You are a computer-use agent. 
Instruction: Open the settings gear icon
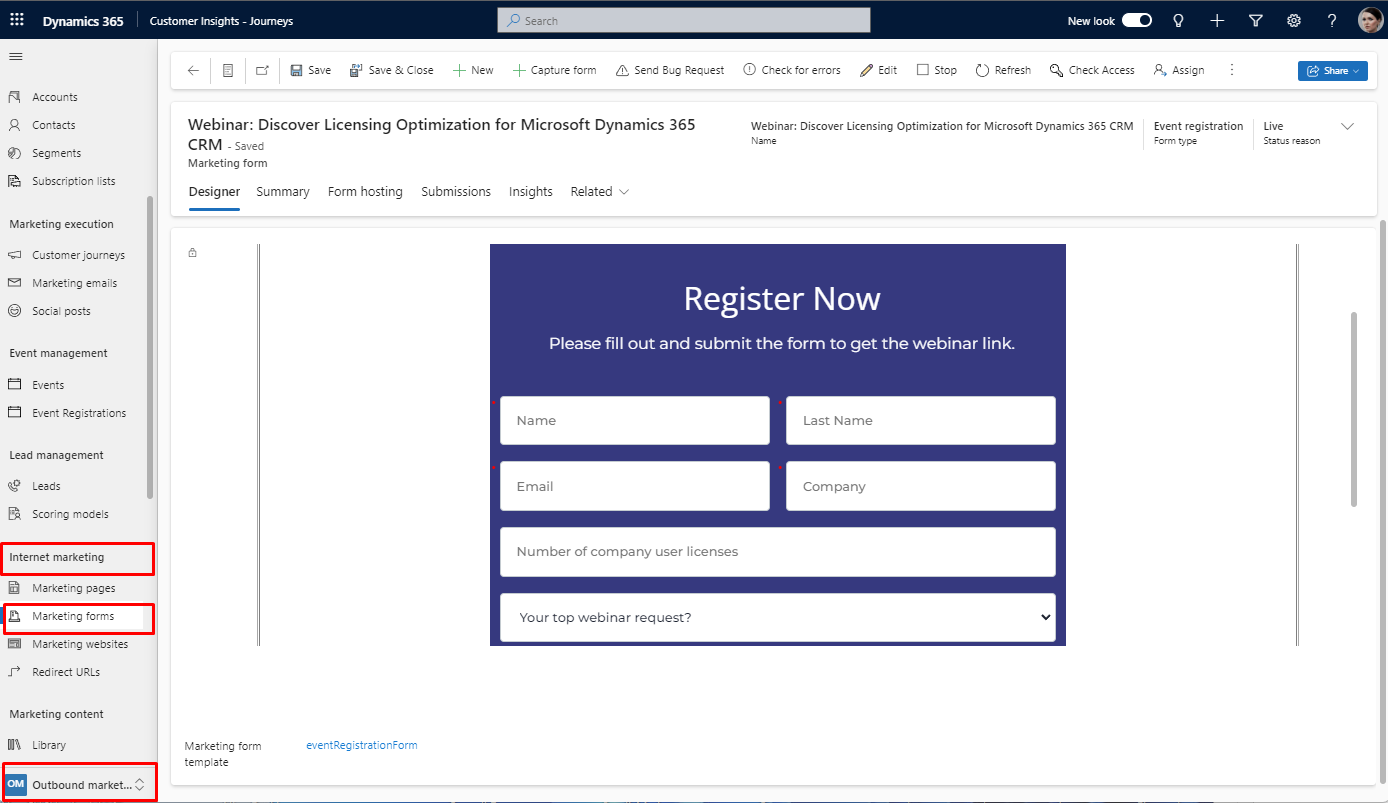point(1294,20)
